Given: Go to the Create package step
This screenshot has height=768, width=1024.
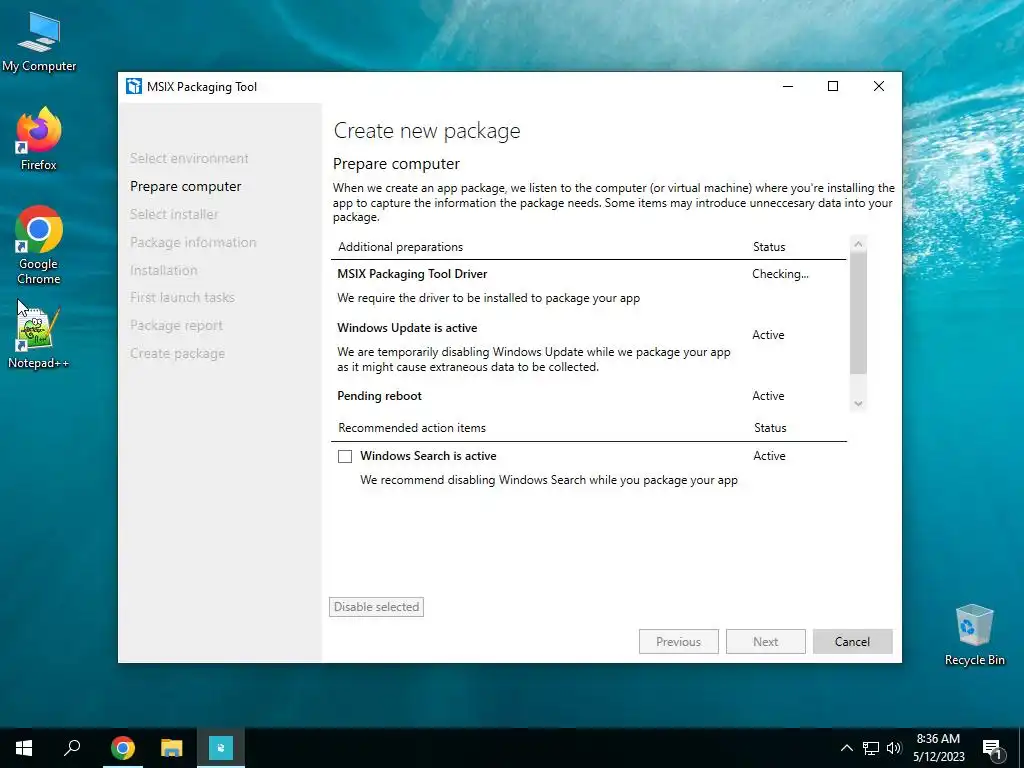Looking at the screenshot, I should 177,353.
